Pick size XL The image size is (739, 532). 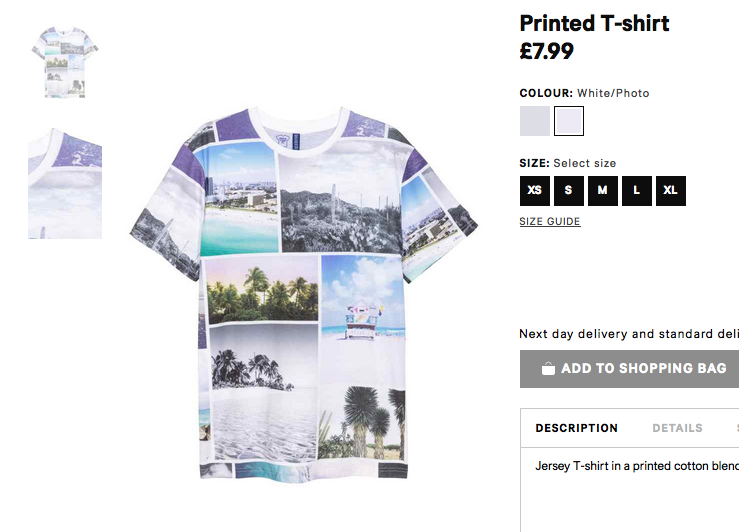click(x=671, y=191)
